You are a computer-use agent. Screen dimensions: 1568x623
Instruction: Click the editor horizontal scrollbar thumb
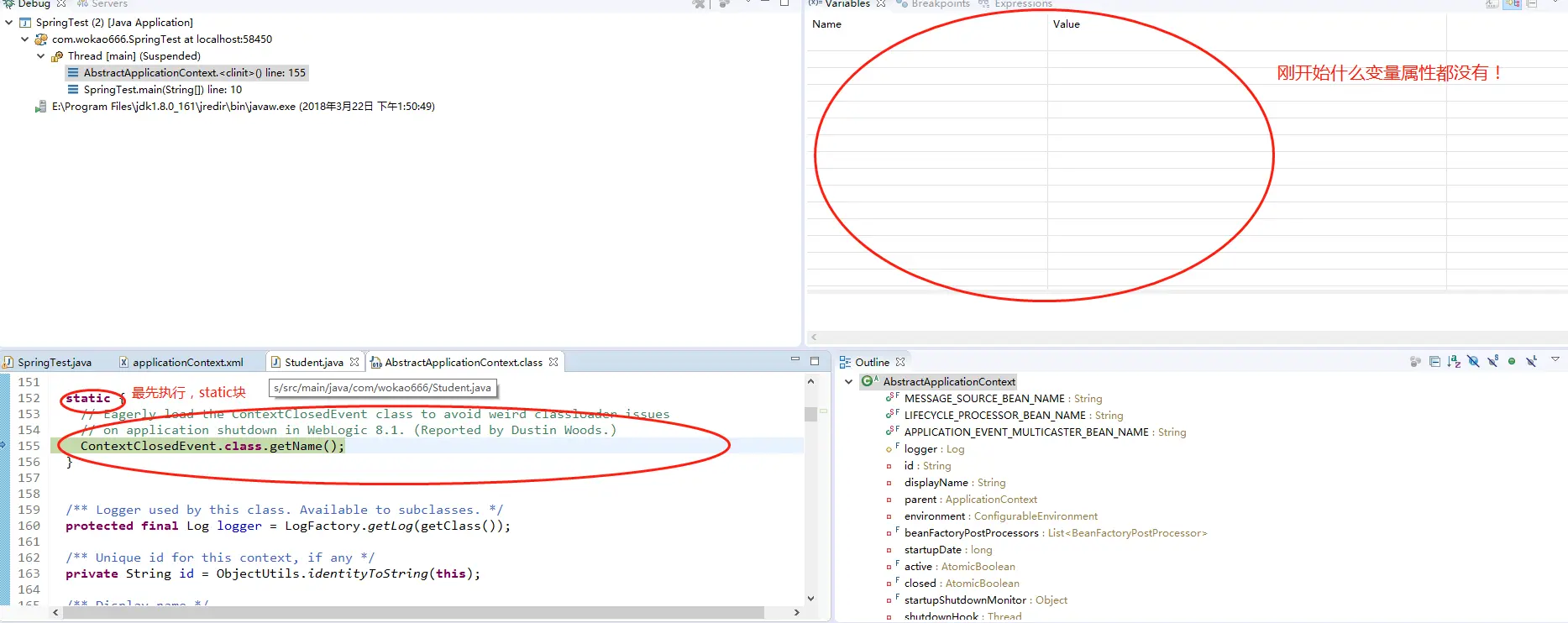click(413, 612)
